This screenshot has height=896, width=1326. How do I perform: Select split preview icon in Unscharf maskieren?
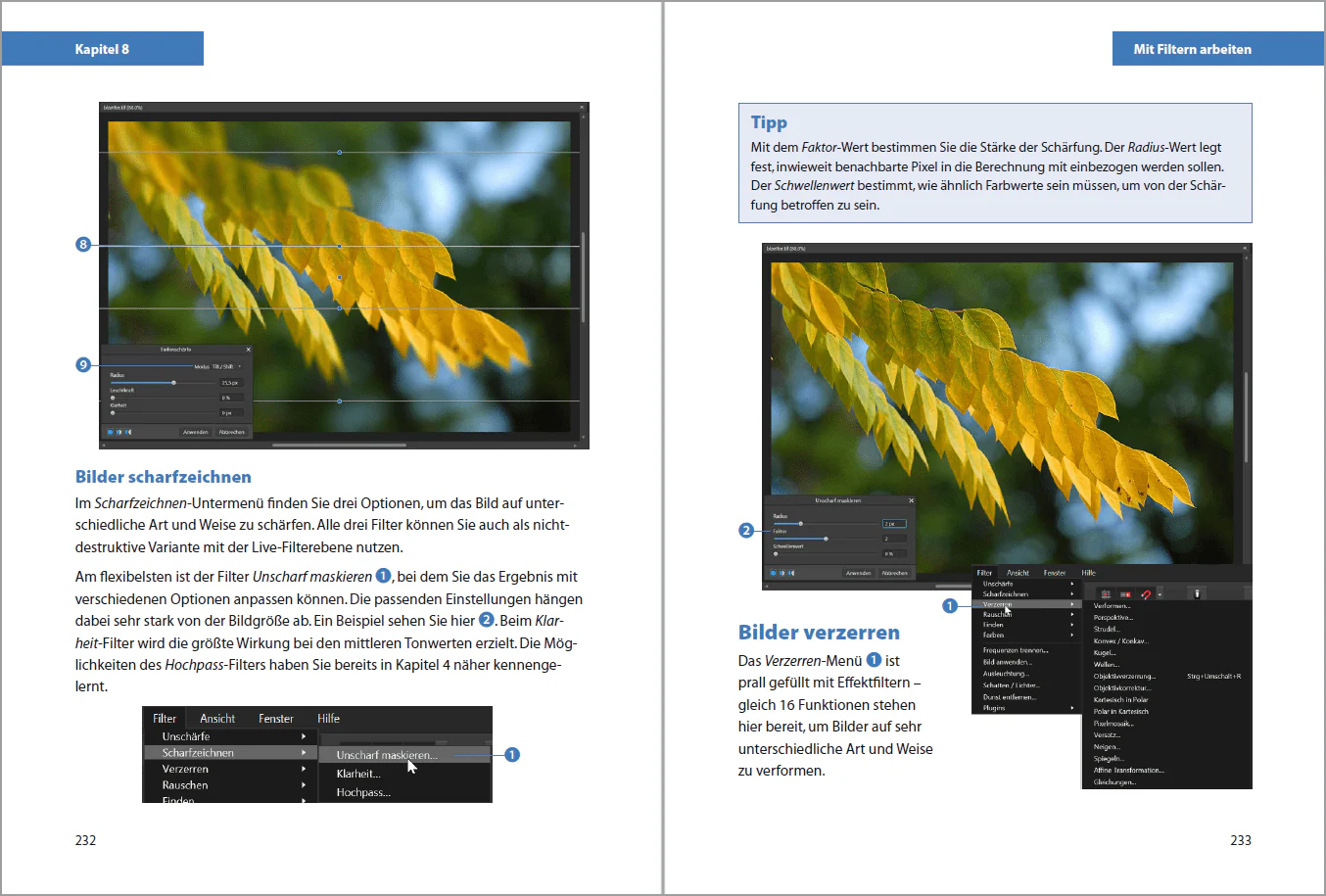click(x=781, y=573)
